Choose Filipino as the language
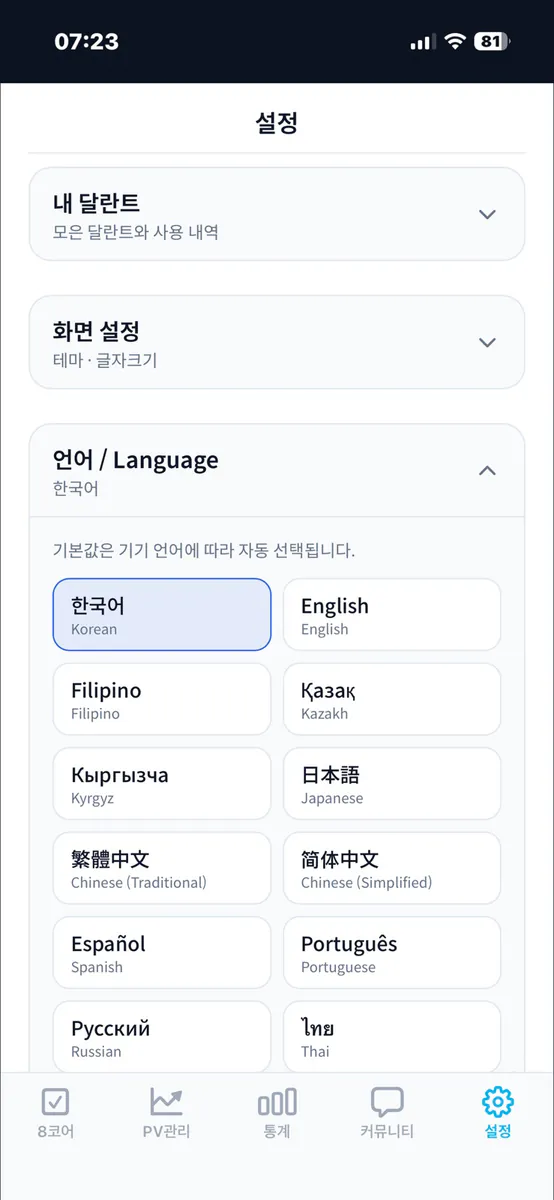Screen dimensions: 554x1200 click(162, 699)
